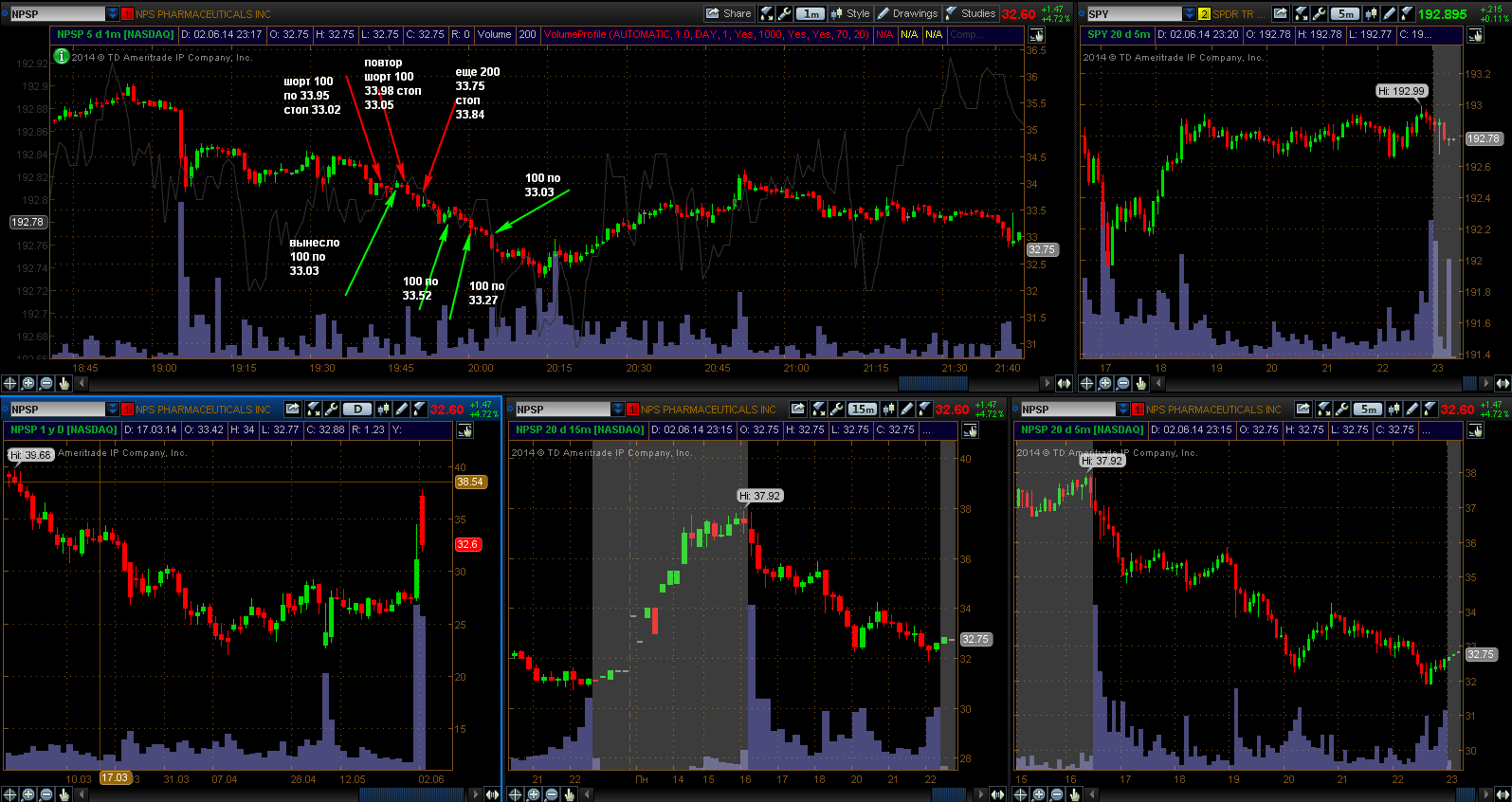Change 5m timeframe on SPY chart
1512x802 pixels.
(1345, 13)
